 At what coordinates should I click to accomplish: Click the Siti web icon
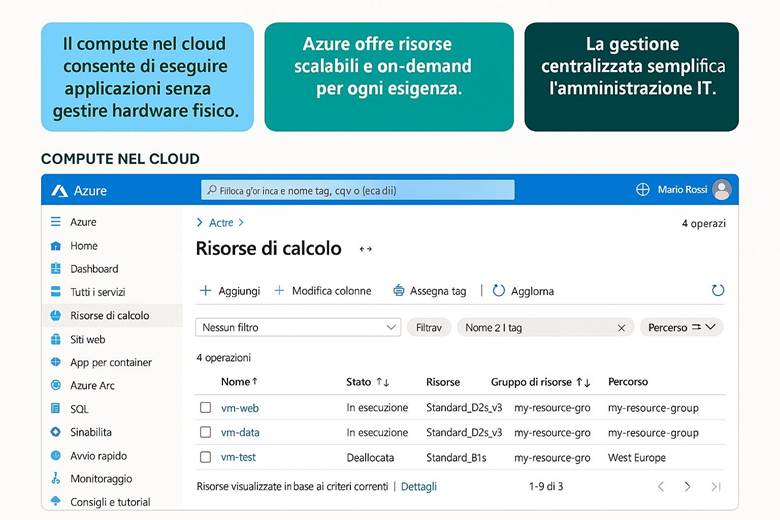(56, 339)
